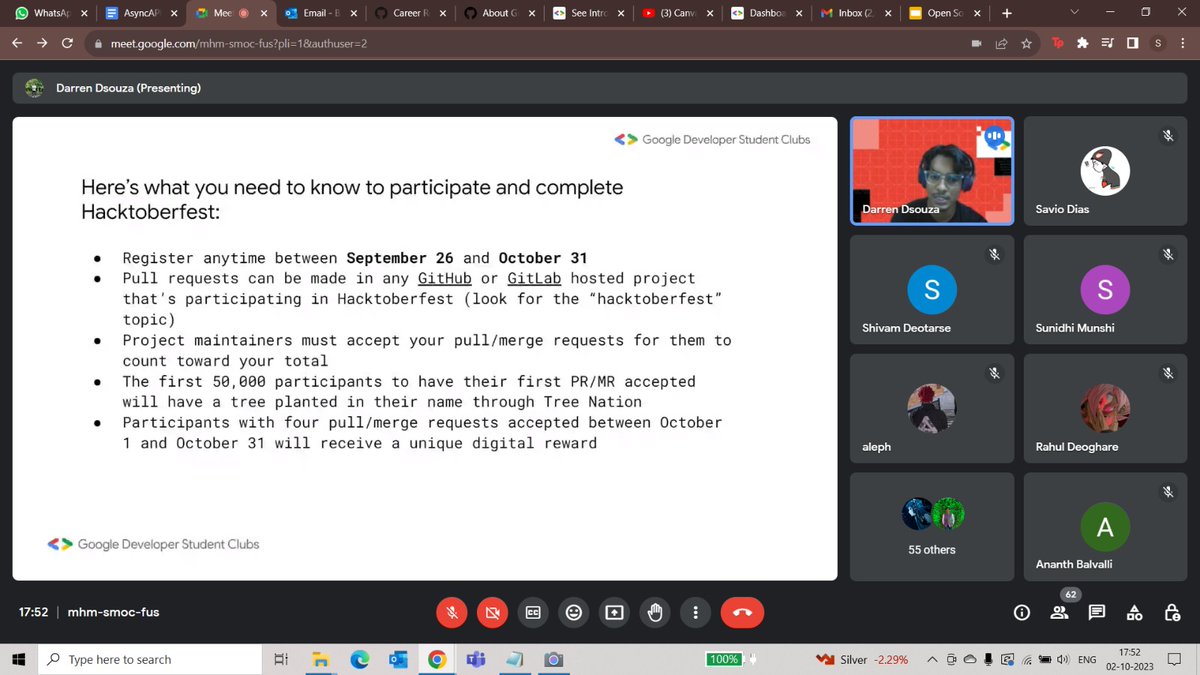
Task: Open more options three-dot menu
Action: coord(696,612)
